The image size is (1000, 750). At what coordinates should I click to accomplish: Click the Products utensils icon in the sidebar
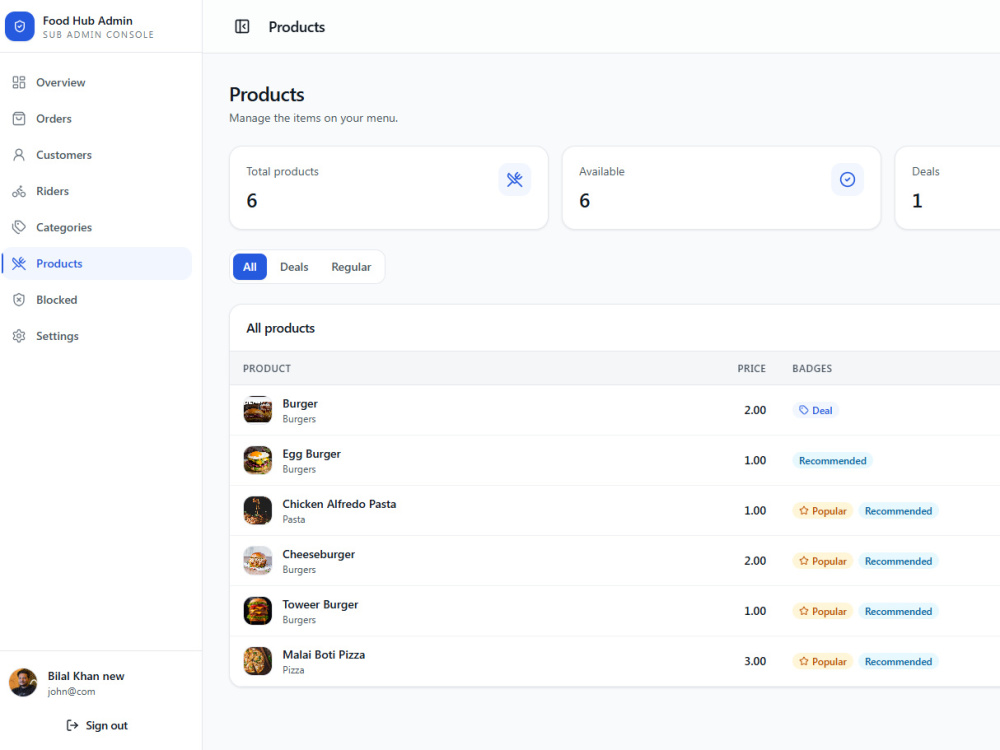[19, 263]
